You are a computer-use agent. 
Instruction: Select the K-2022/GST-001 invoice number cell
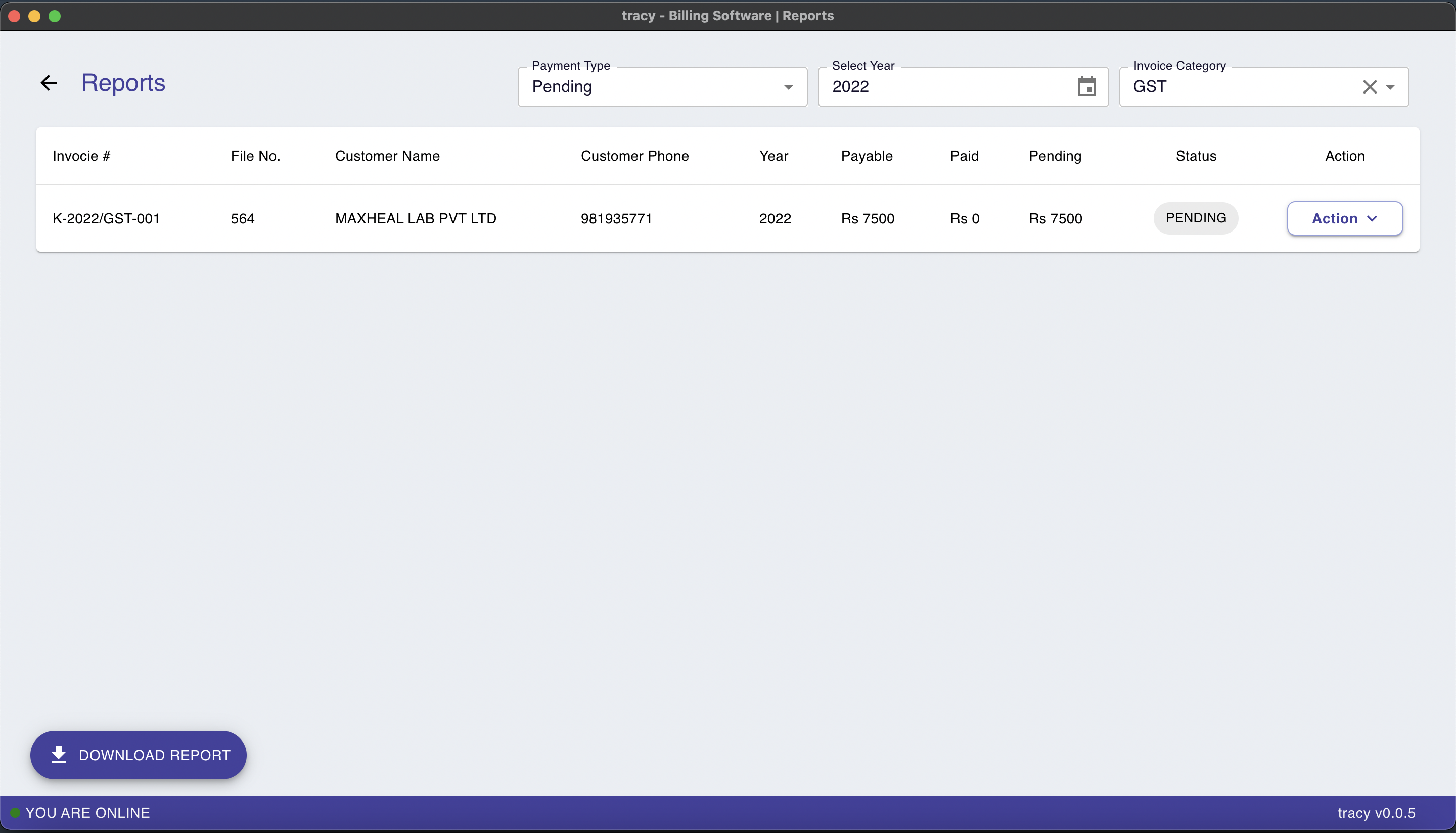106,218
